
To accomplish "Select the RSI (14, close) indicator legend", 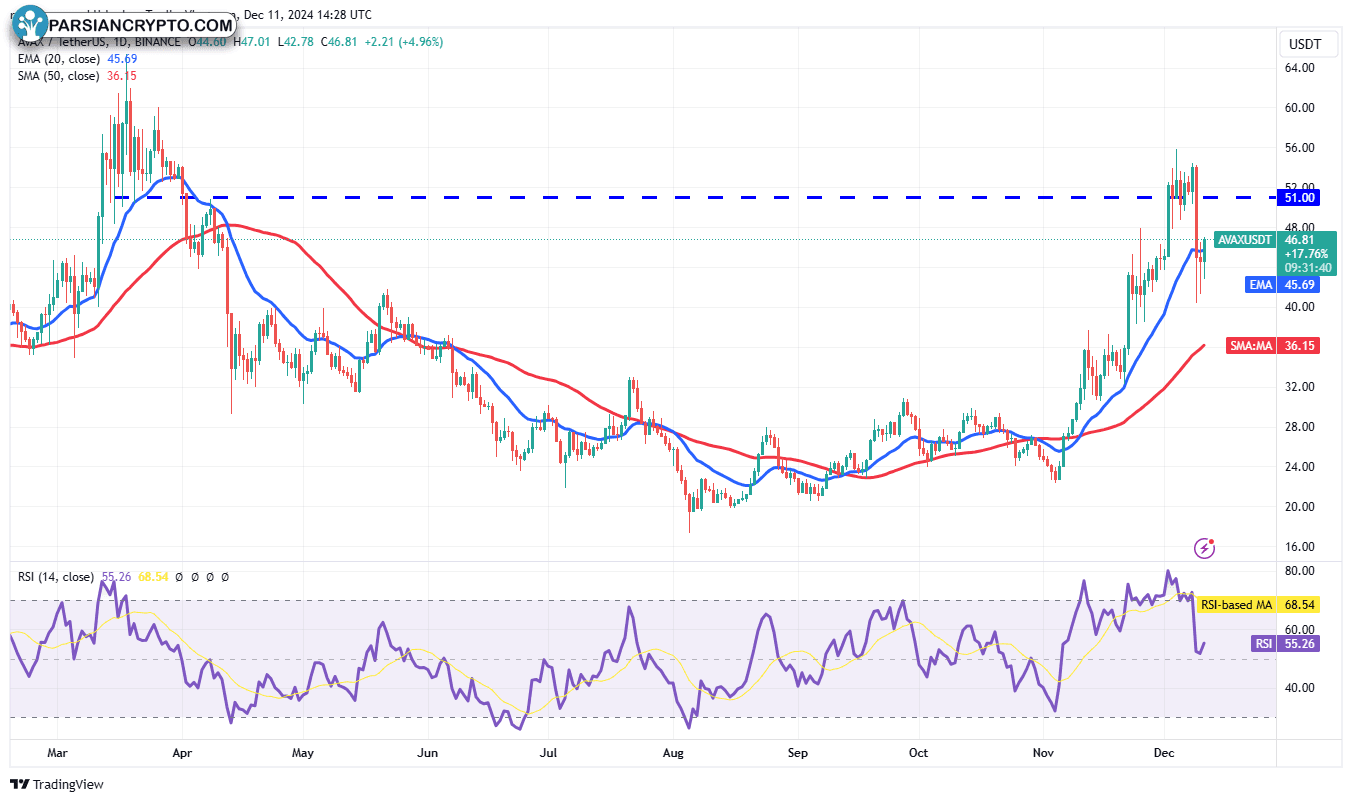I will point(56,577).
